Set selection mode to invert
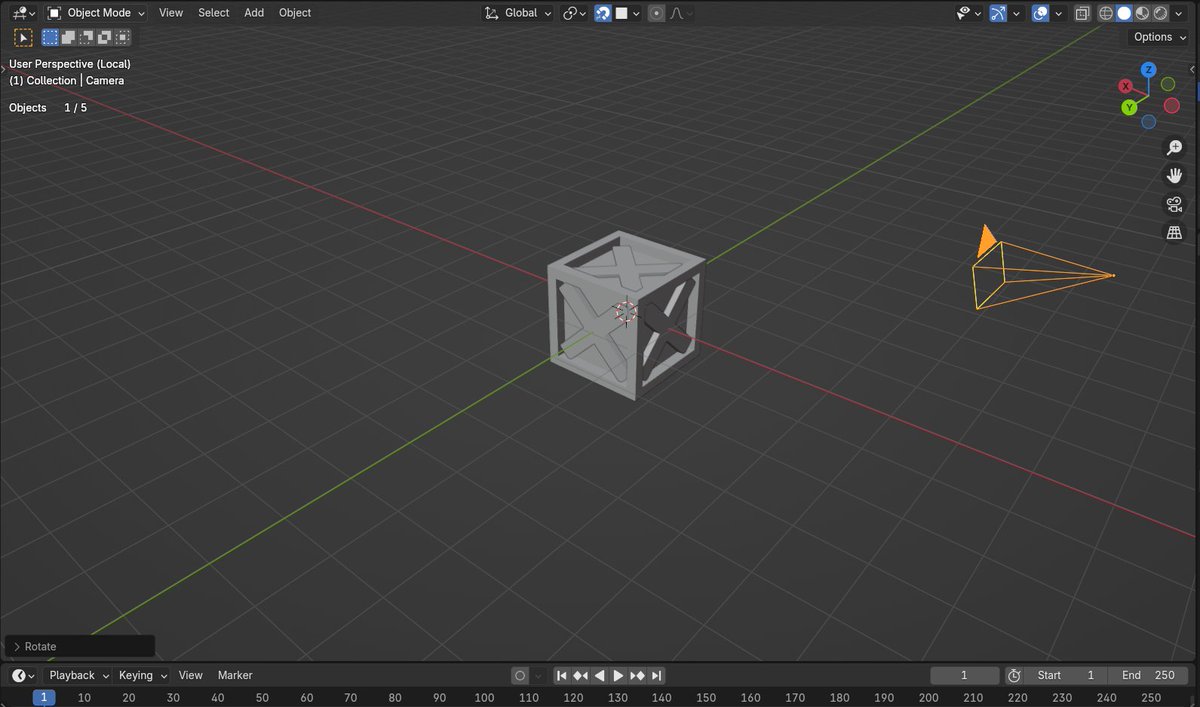1200x707 pixels. click(x=104, y=38)
